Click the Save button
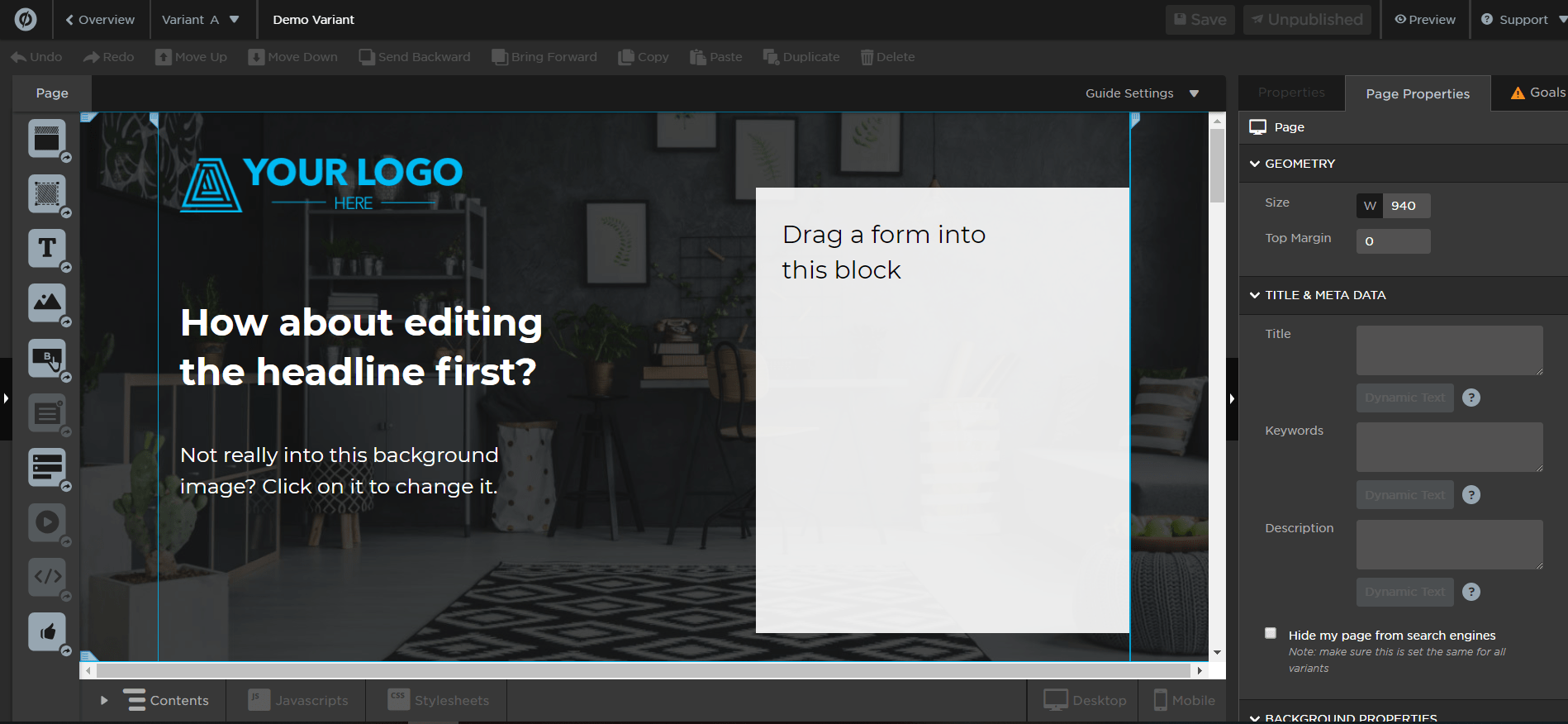This screenshot has height=724, width=1568. [x=1200, y=20]
